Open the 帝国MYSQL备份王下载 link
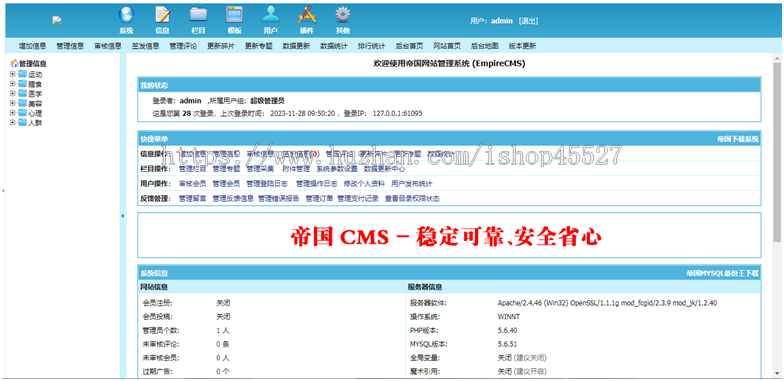 tap(722, 274)
